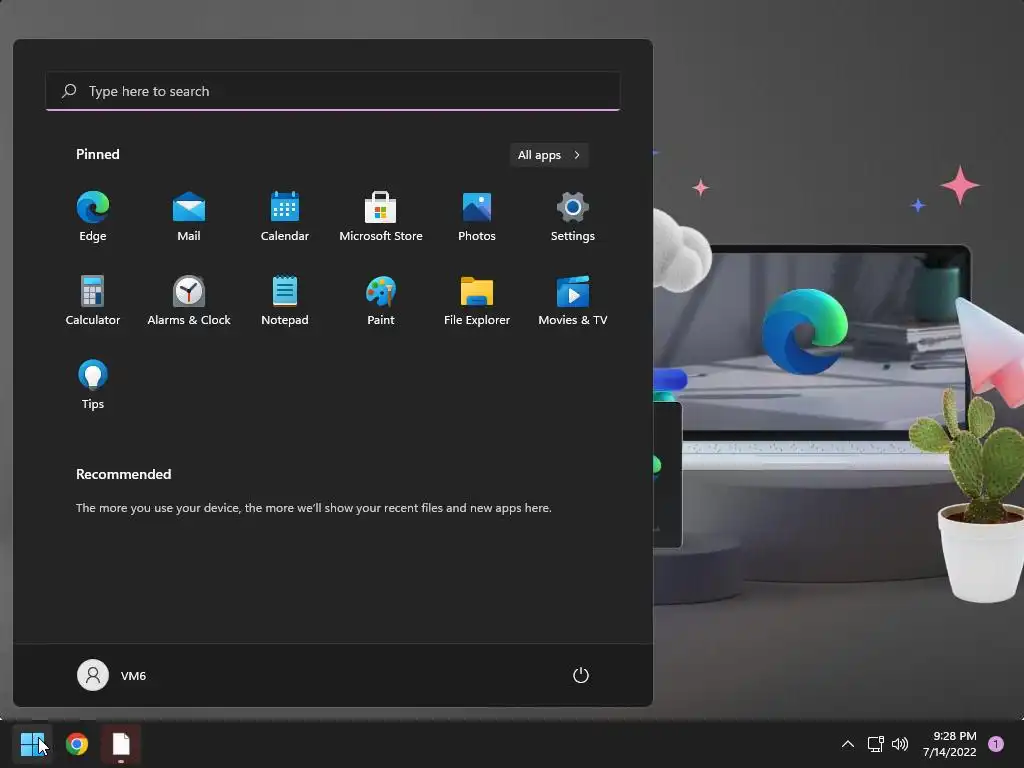Open the Edge browser from pinned apps
Screen dimensions: 1024x768
pyautogui.click(x=93, y=216)
